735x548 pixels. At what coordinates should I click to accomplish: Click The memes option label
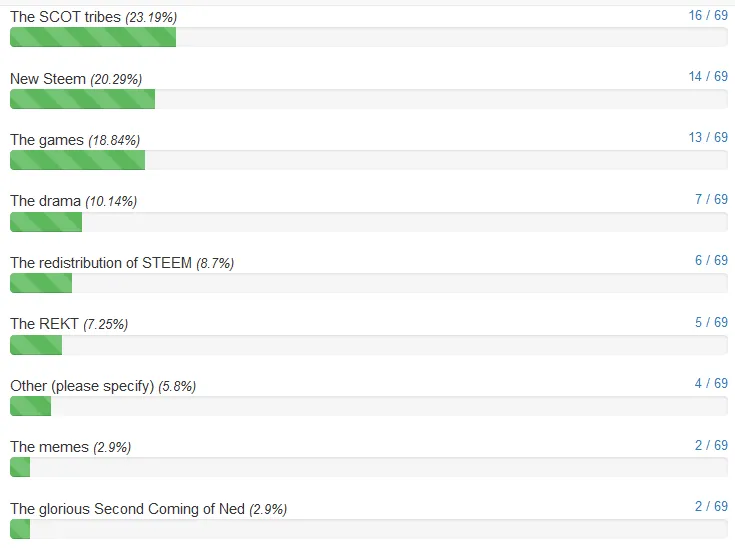(49, 447)
